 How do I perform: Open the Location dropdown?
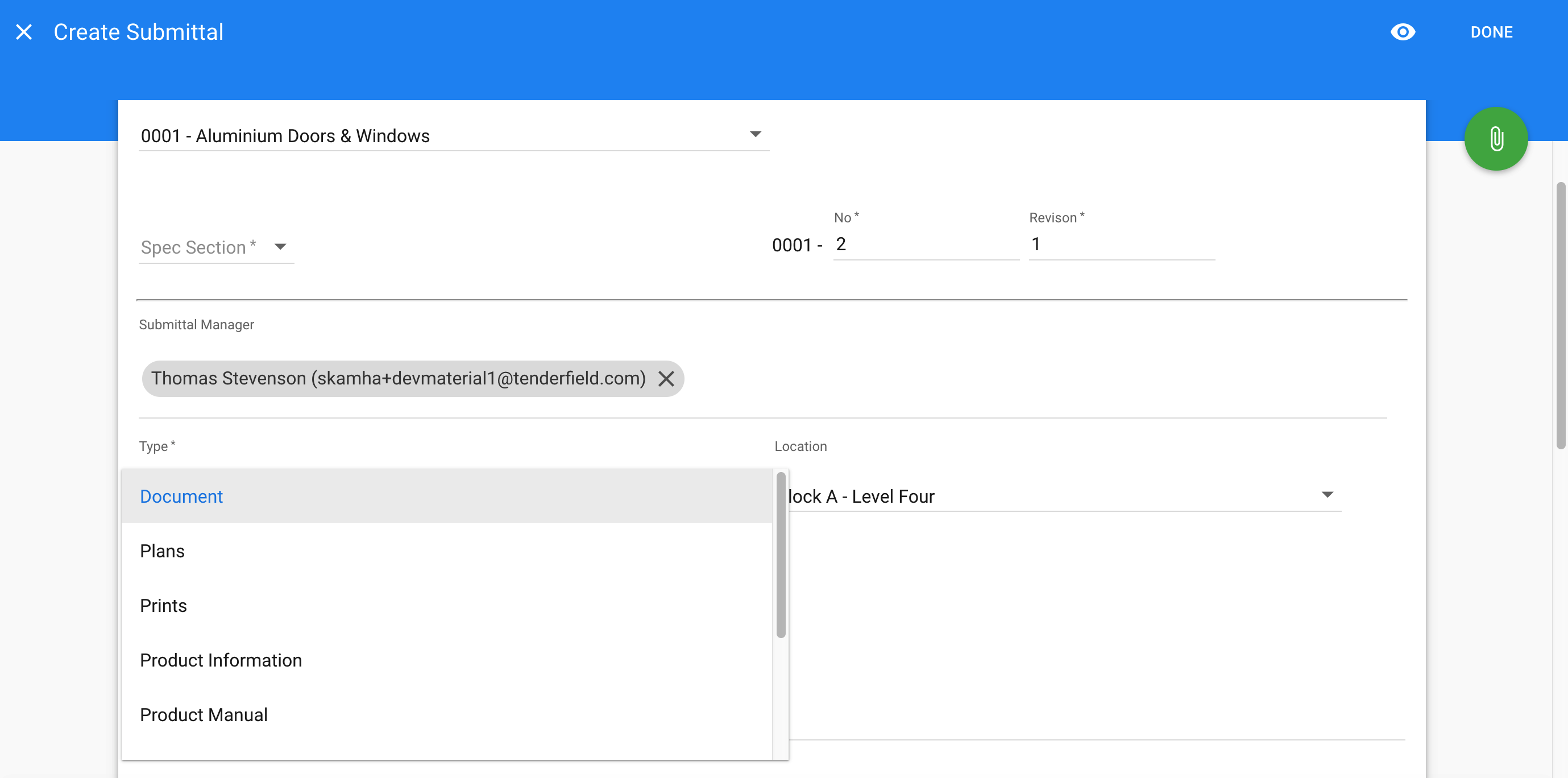pyautogui.click(x=1064, y=496)
